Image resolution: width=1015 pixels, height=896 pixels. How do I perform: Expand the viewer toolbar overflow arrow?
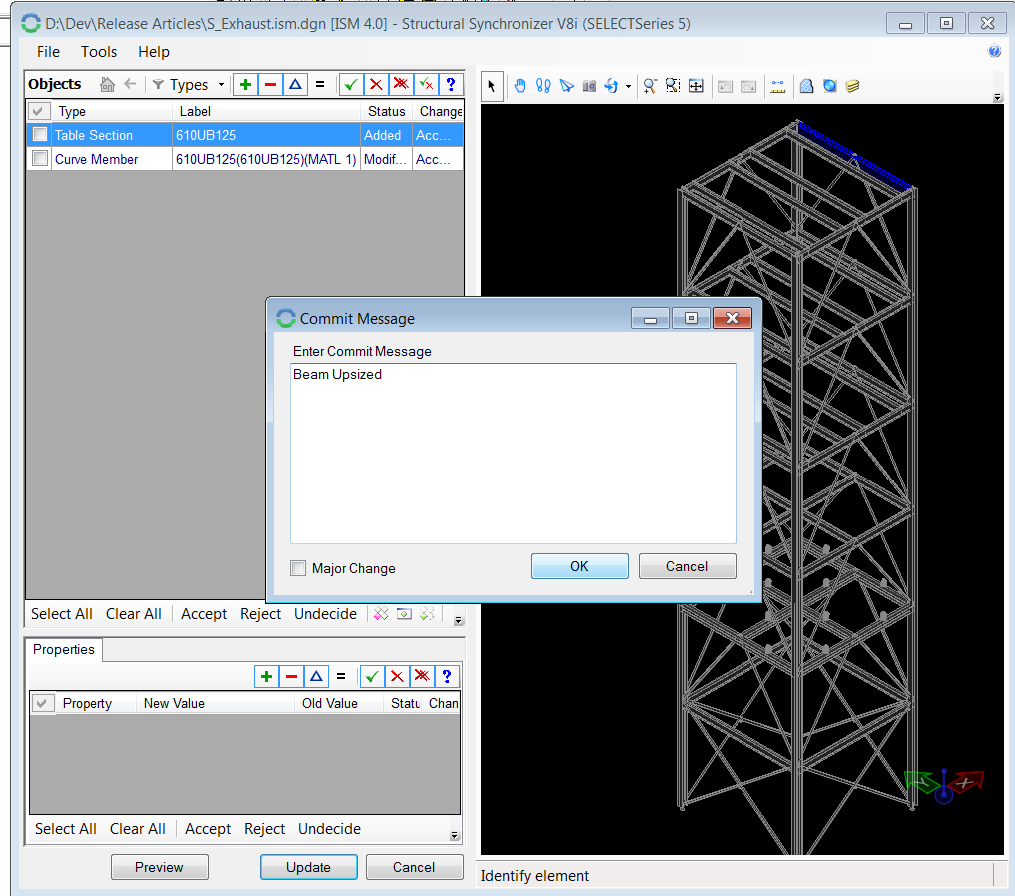click(x=997, y=97)
